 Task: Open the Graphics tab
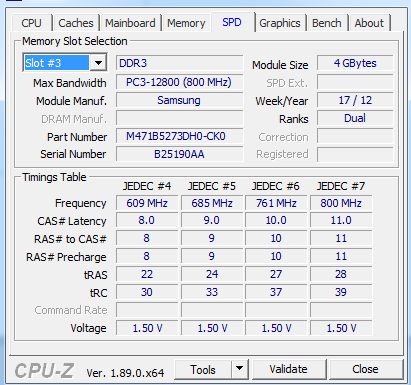pos(280,23)
